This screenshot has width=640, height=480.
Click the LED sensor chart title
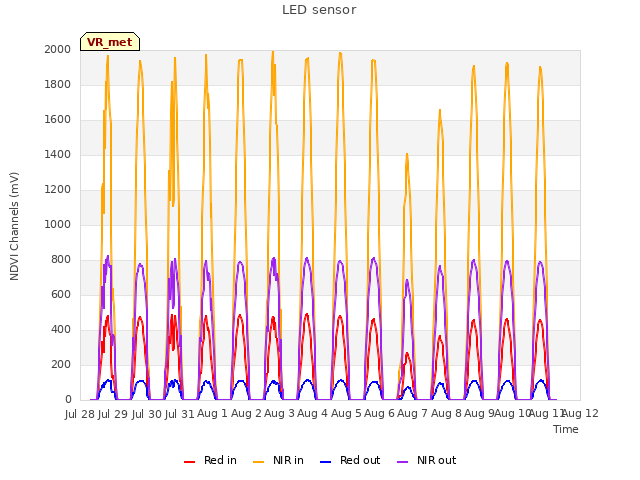319,10
